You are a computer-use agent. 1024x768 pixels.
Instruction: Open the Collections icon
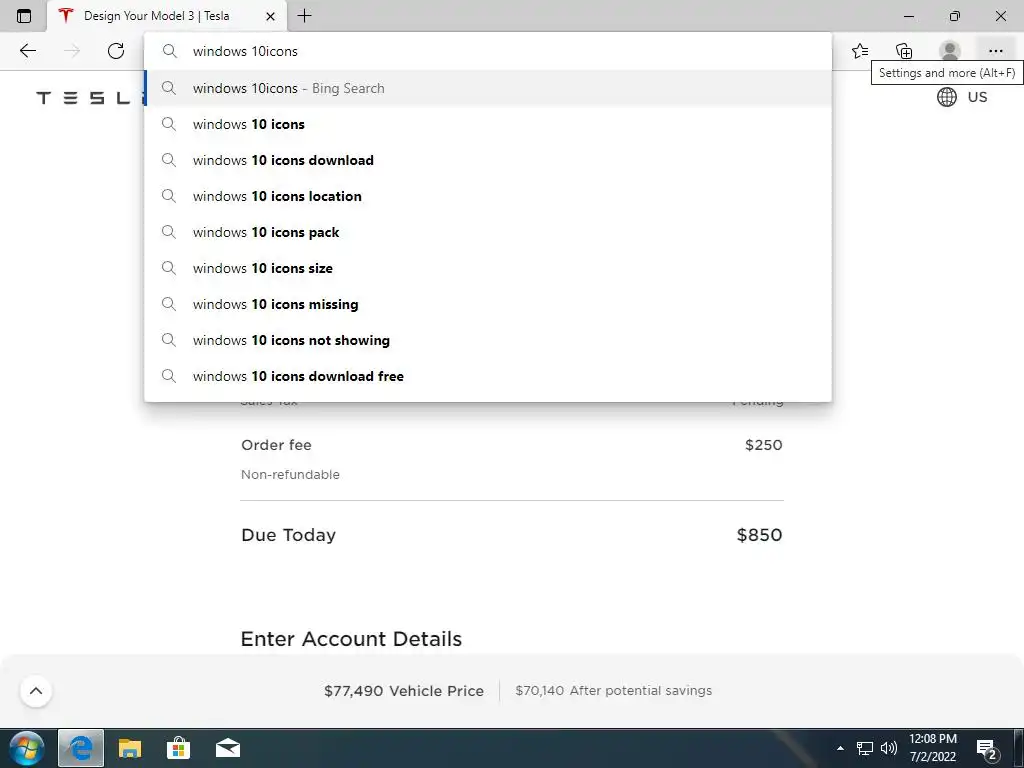904,51
